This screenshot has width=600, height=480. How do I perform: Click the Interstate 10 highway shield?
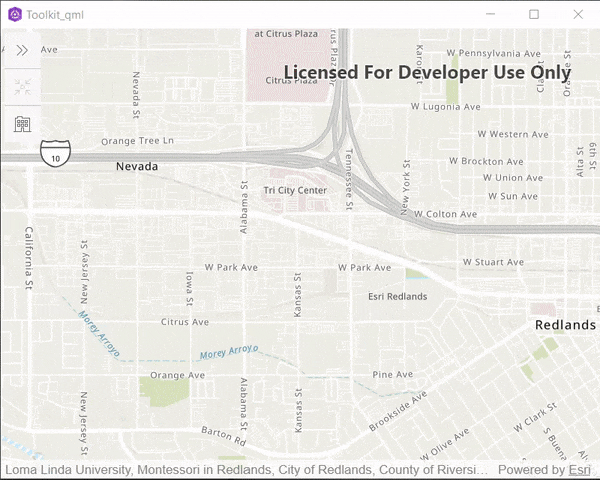(x=55, y=153)
